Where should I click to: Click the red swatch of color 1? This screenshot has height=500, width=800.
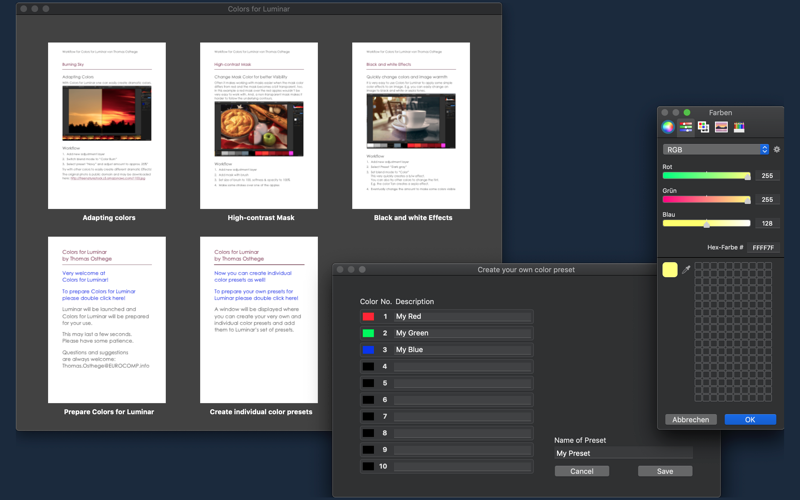click(x=368, y=316)
